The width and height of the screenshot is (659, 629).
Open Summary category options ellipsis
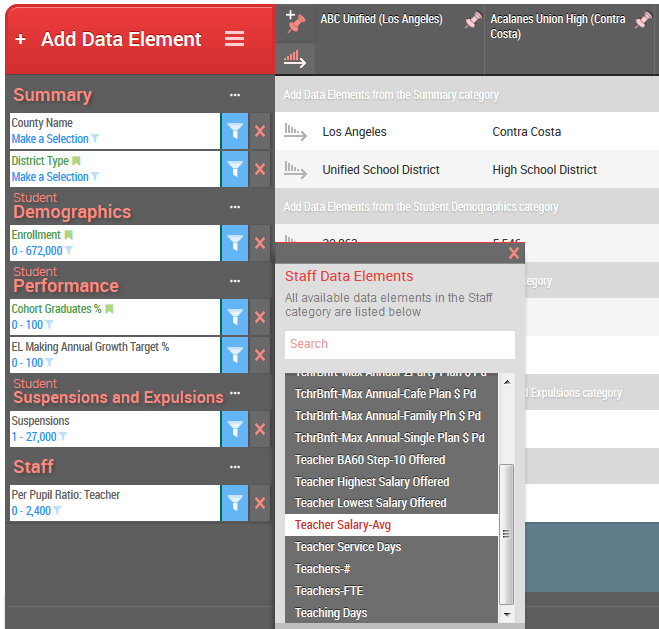coord(235,95)
